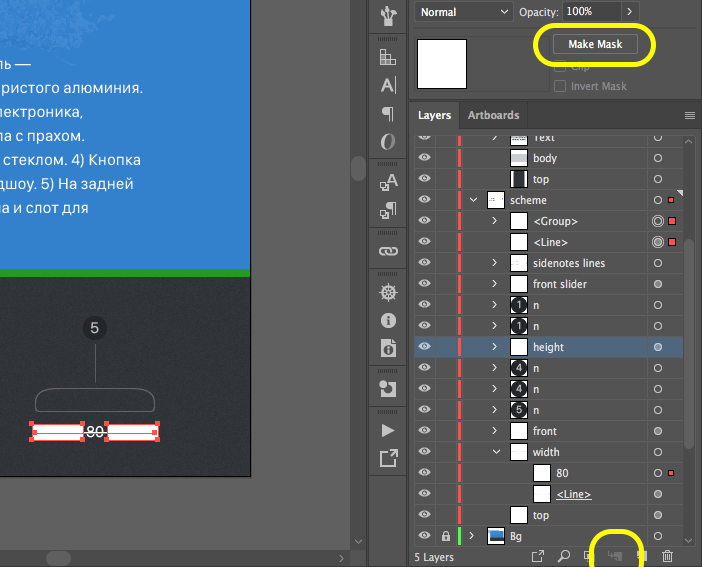
Task: Switch to the Layers tab
Action: 434,116
